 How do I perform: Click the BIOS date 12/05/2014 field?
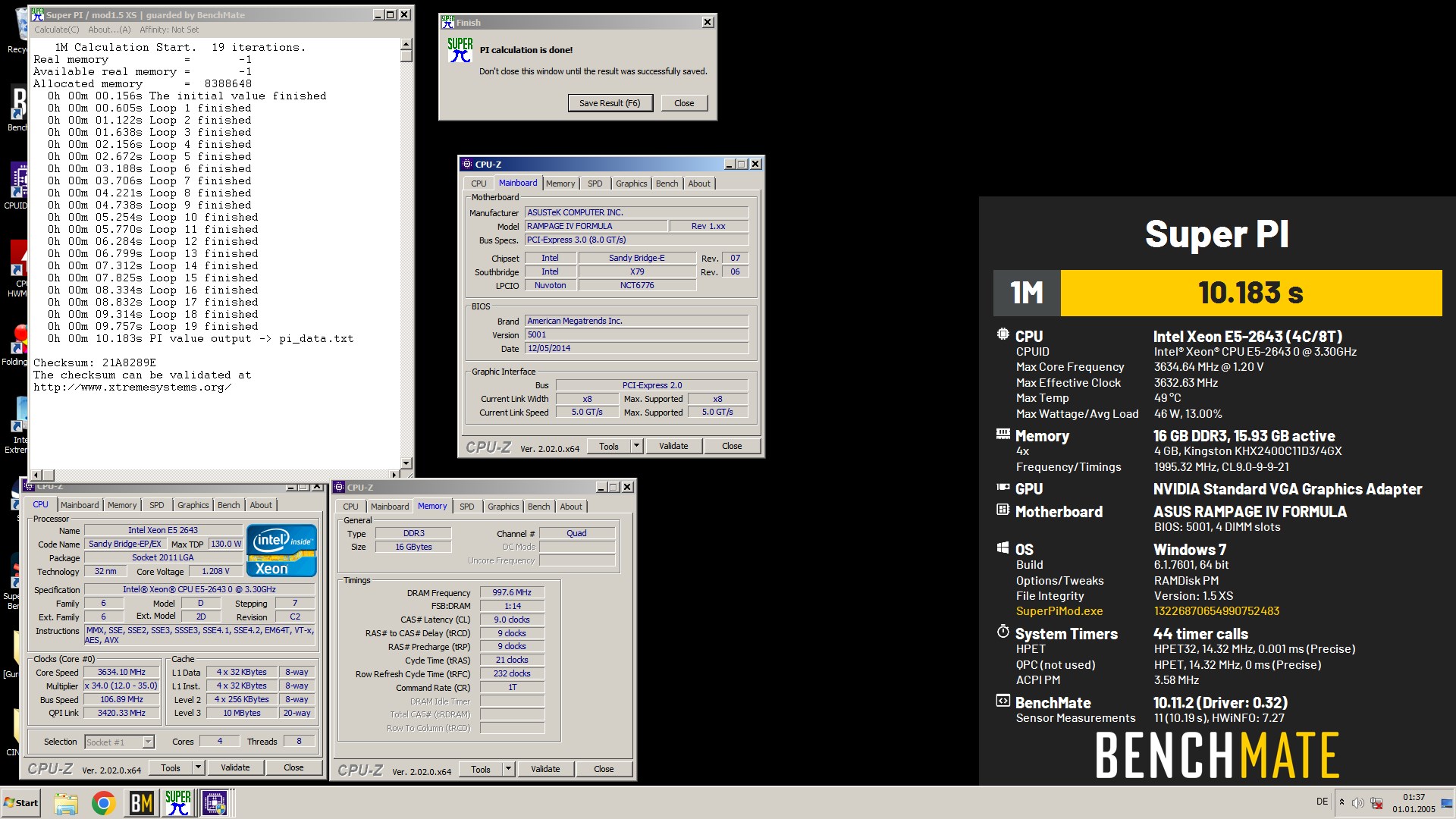coord(636,348)
